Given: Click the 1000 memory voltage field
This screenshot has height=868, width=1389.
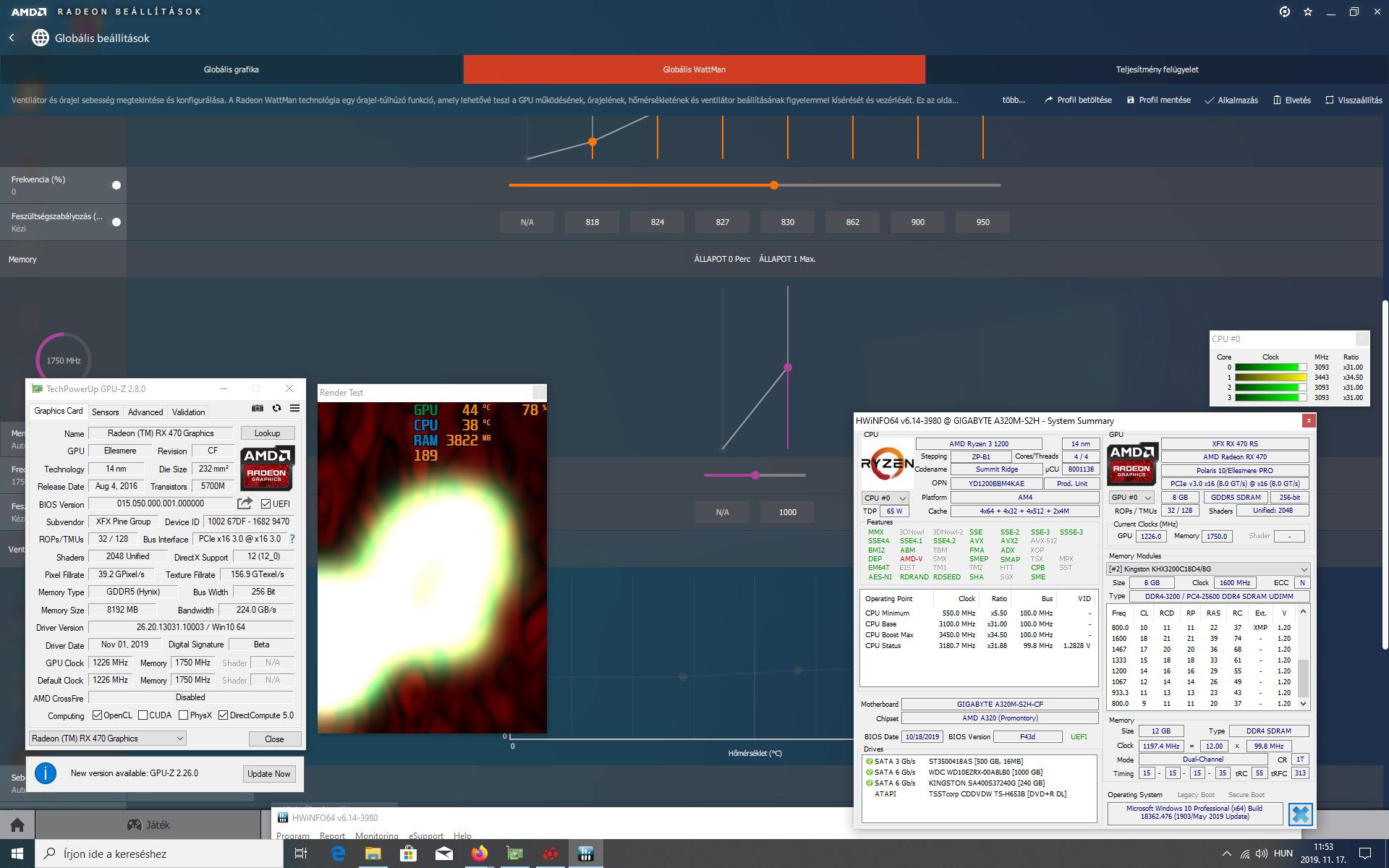Looking at the screenshot, I should pyautogui.click(x=788, y=512).
